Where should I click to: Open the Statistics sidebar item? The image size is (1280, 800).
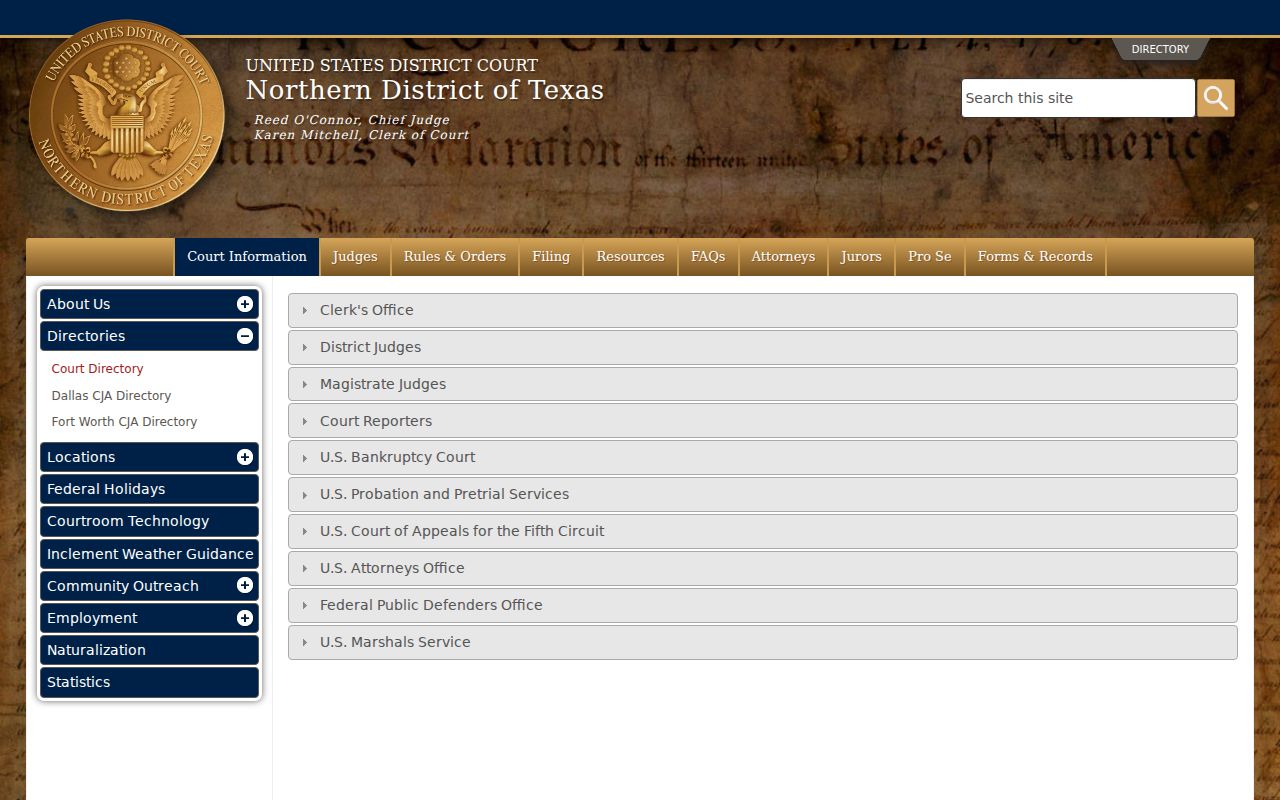149,682
